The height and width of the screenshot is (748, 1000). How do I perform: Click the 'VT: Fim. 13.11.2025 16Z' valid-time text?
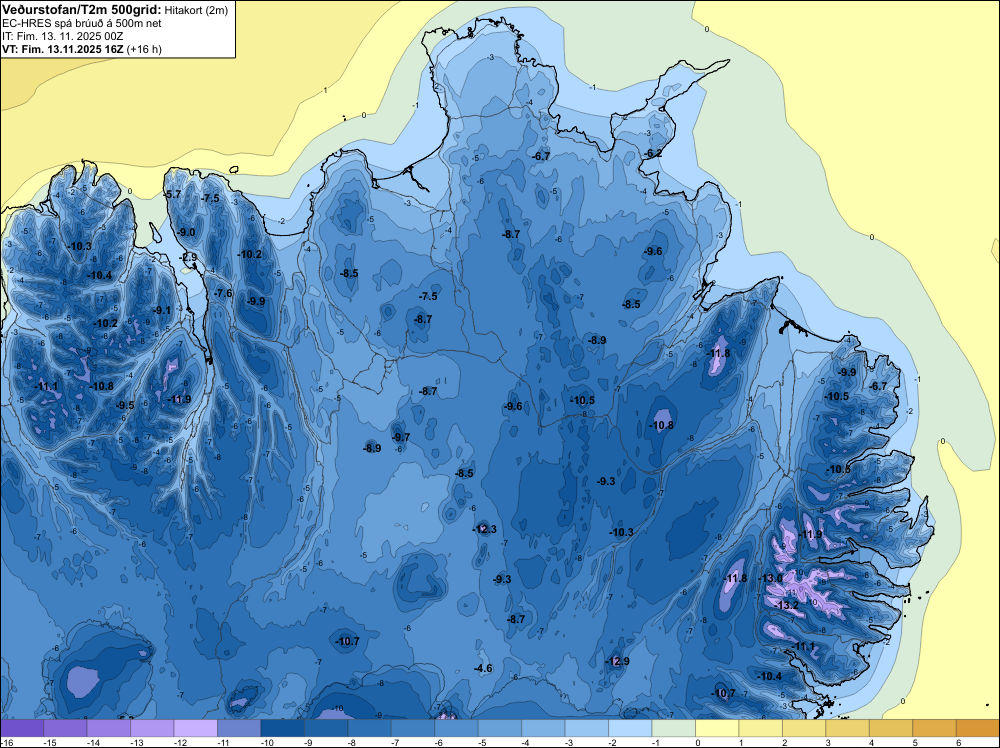point(63,49)
